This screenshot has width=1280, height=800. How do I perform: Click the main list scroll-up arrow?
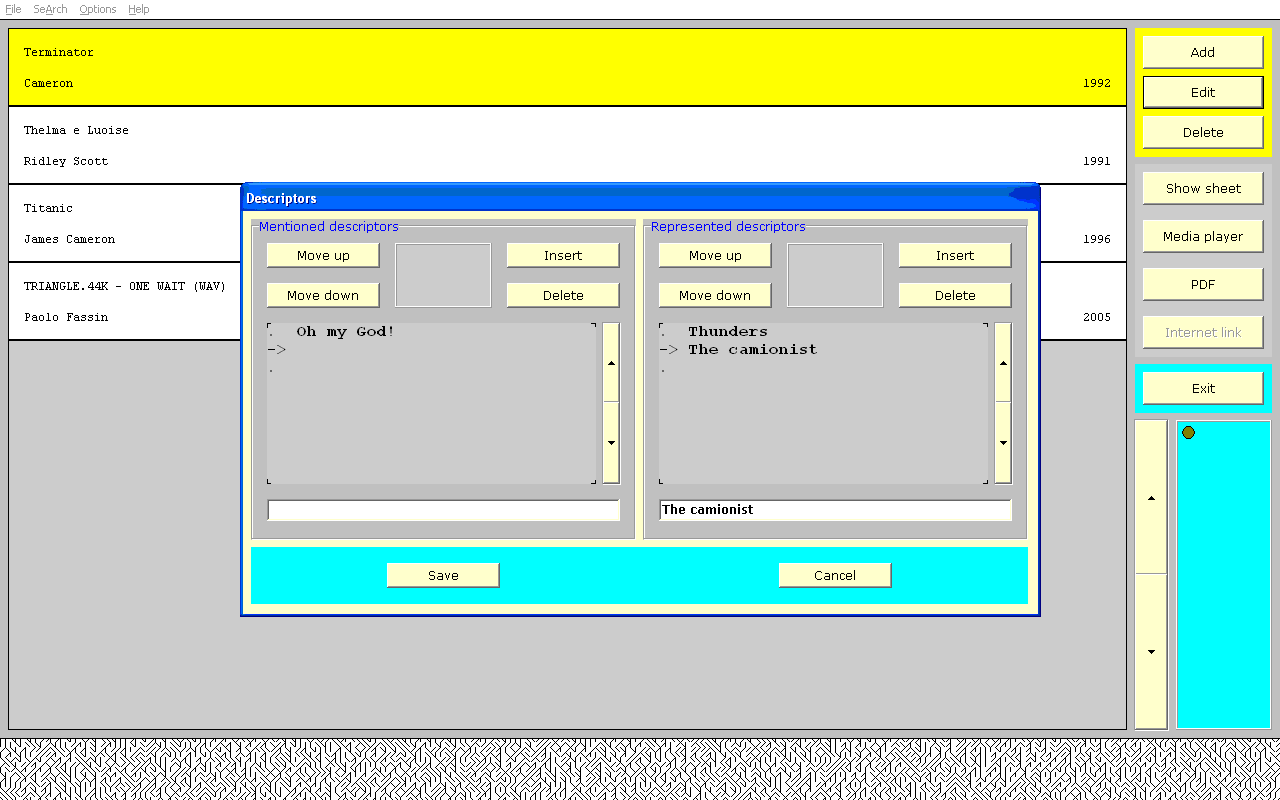[x=1151, y=497]
